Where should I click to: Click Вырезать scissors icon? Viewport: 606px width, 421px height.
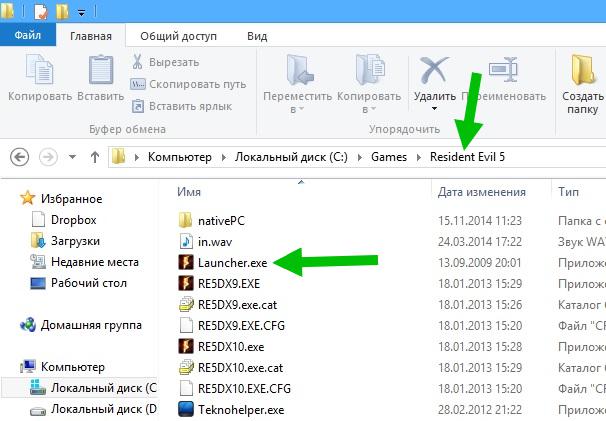click(x=137, y=62)
